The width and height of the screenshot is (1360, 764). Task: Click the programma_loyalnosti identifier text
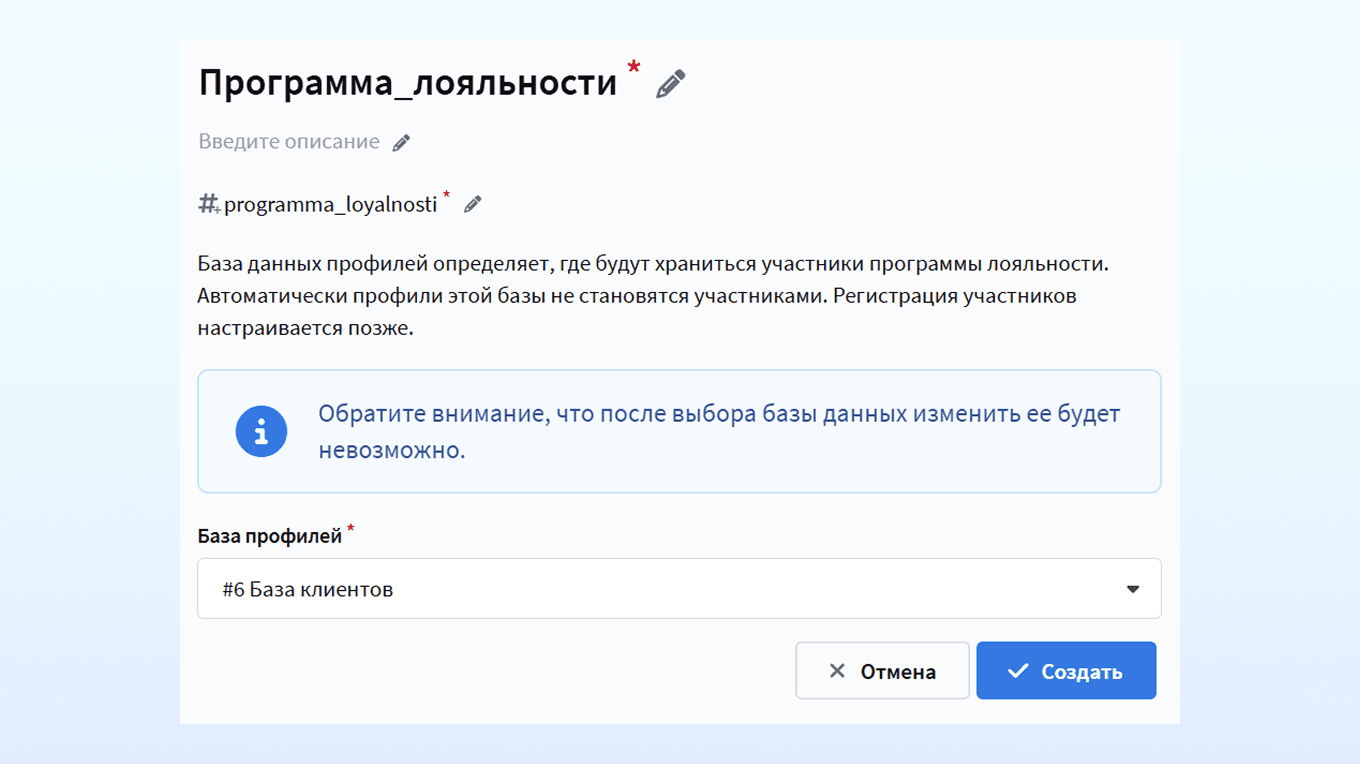331,205
